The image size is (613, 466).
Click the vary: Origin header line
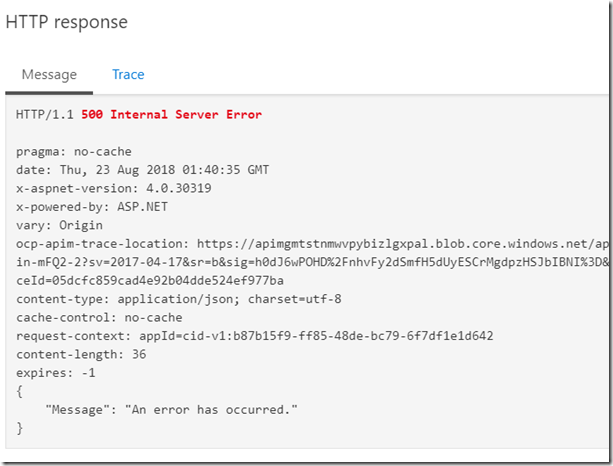(59, 226)
